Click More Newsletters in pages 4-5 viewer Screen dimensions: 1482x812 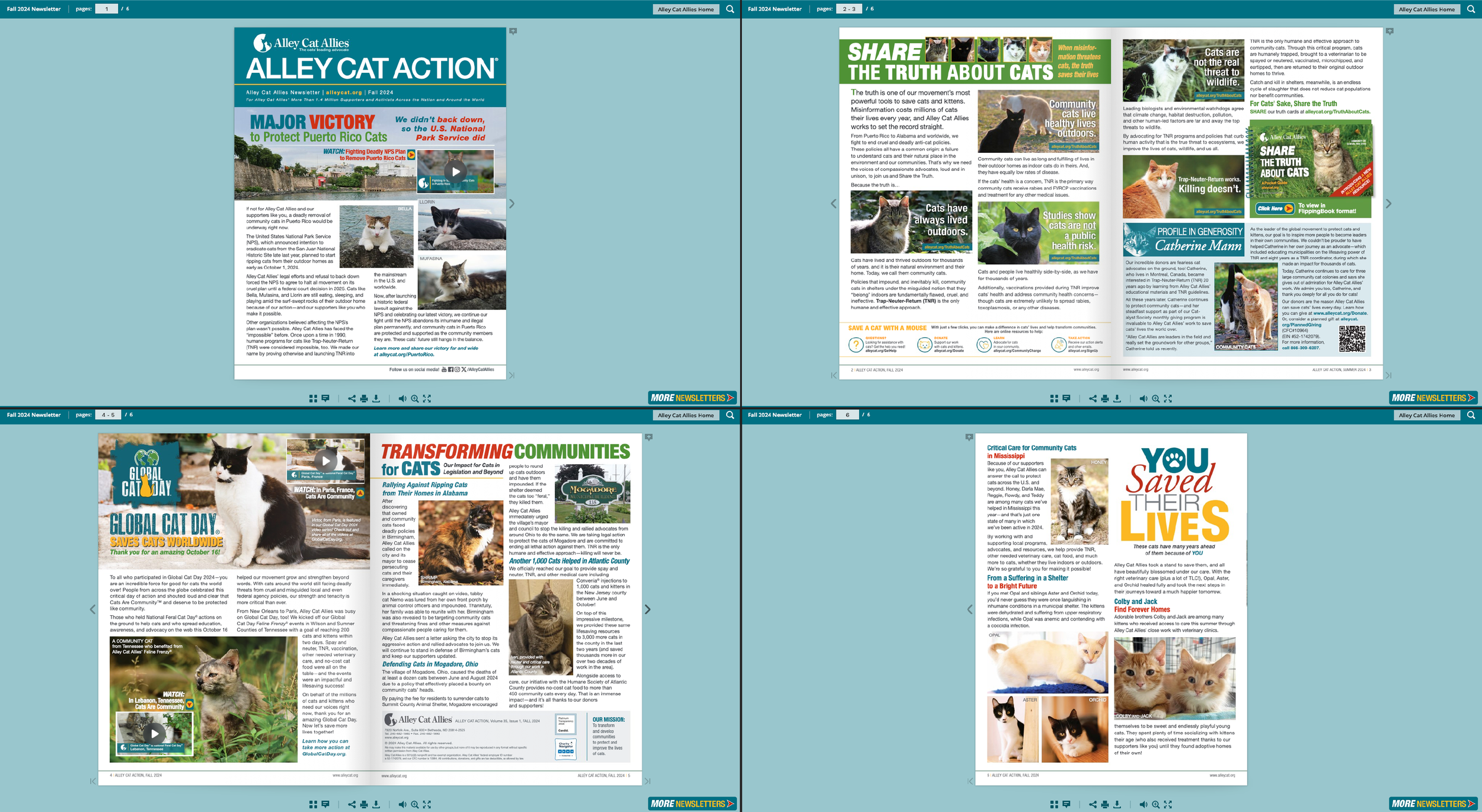(692, 804)
